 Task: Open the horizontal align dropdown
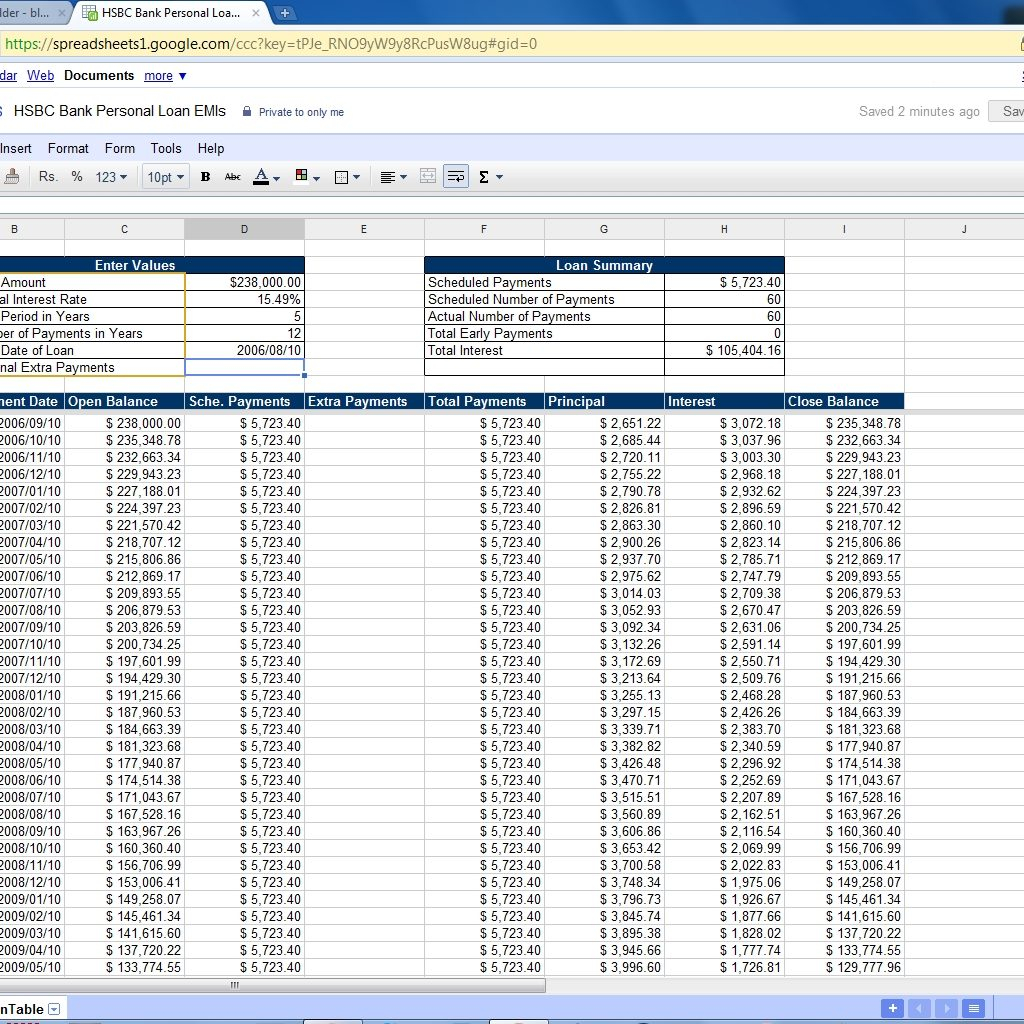tap(393, 177)
